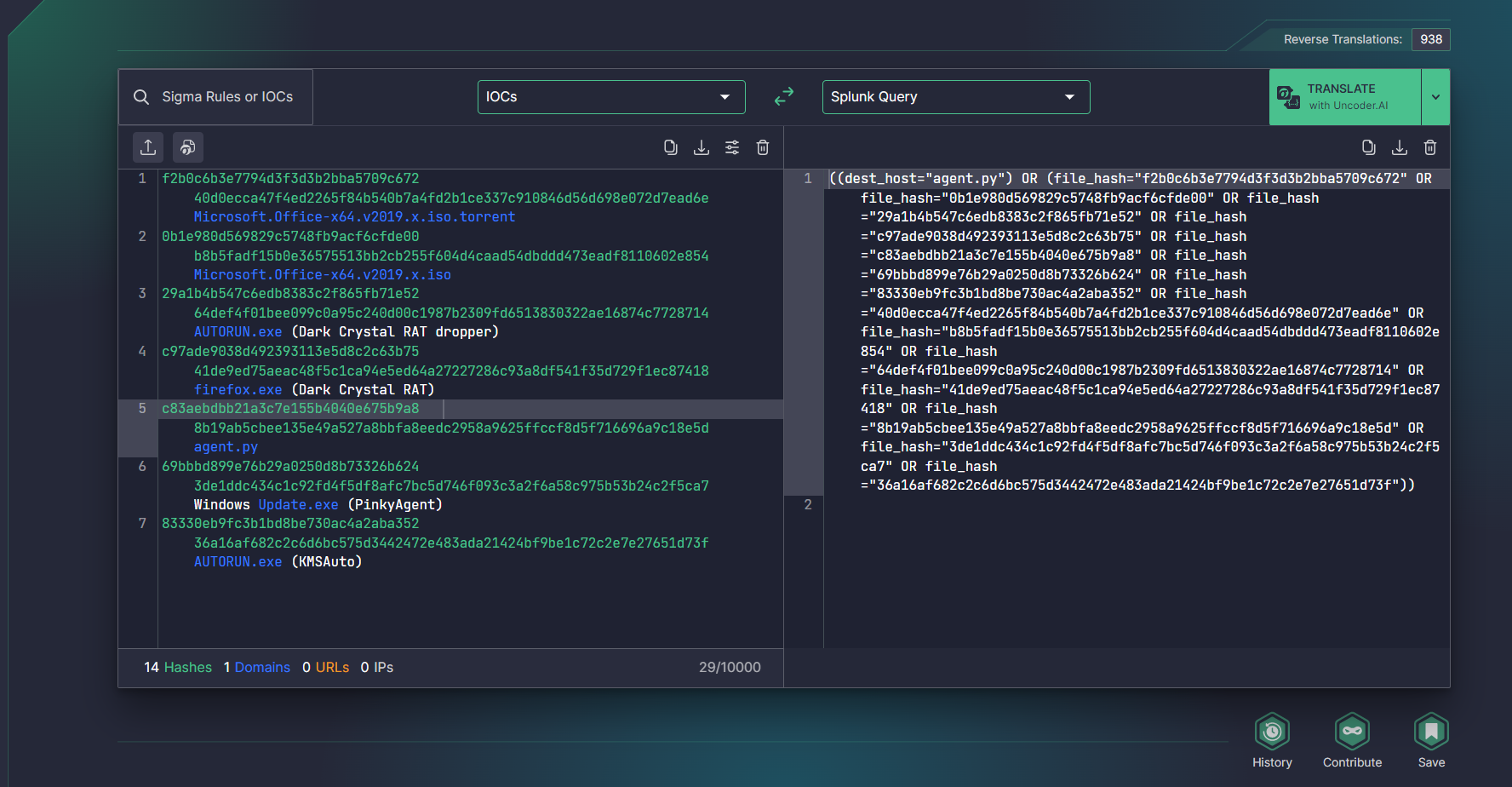The height and width of the screenshot is (787, 1512).
Task: Copy the left pane IOC content
Action: 671,147
